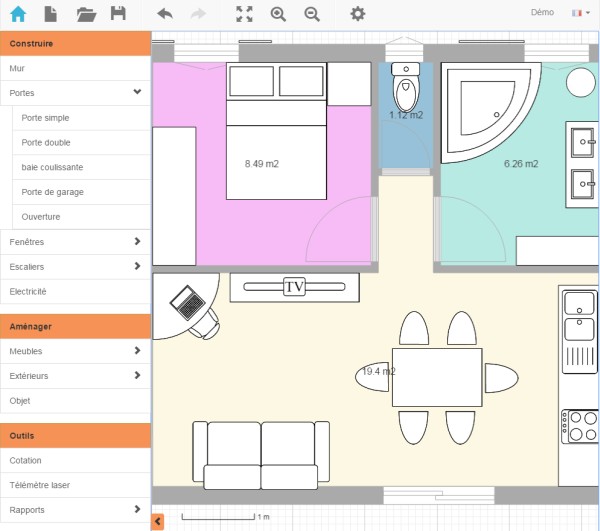
Task: Click the Mur wall tool
Action: (x=17, y=69)
